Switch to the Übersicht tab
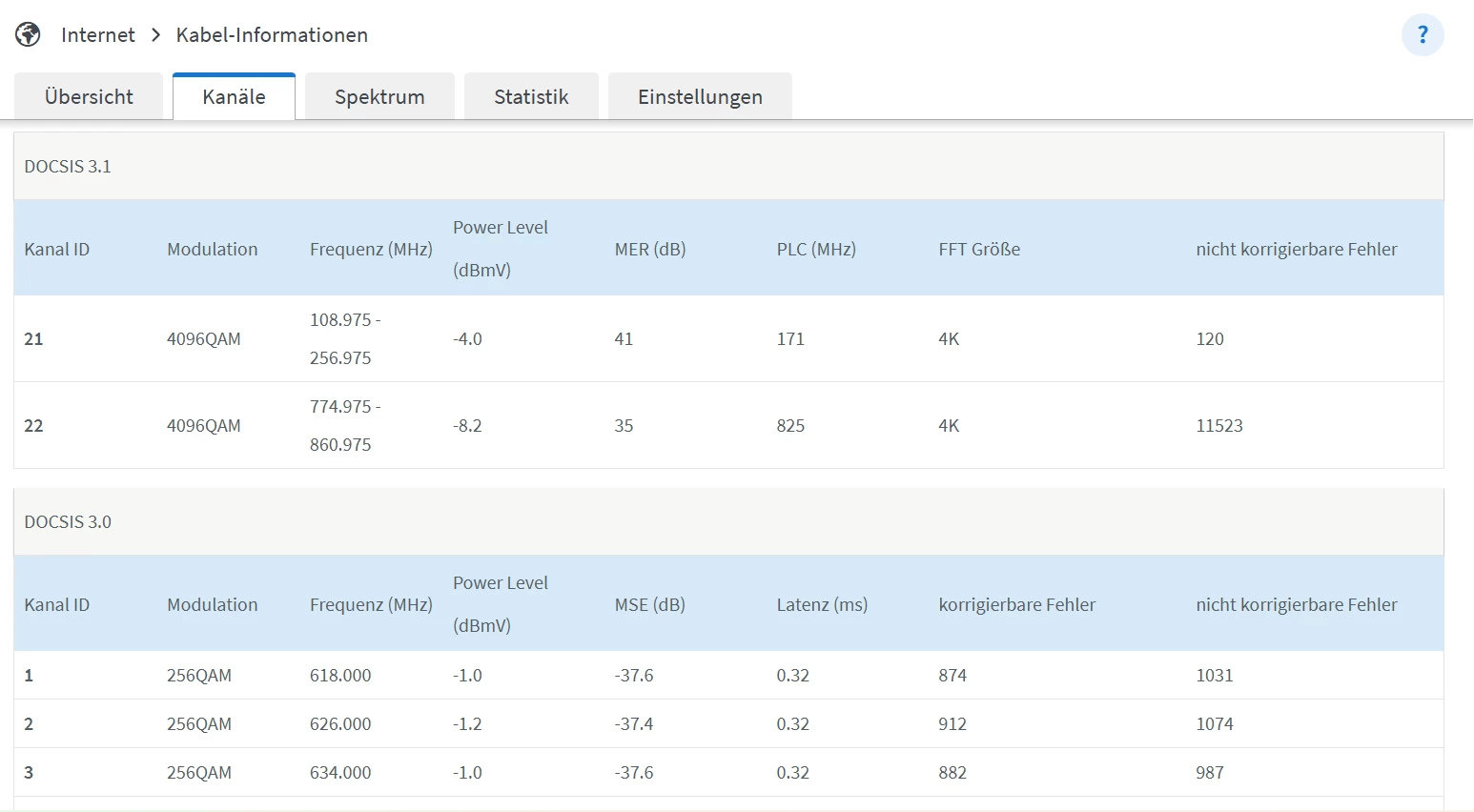The image size is (1474, 812). point(89,97)
